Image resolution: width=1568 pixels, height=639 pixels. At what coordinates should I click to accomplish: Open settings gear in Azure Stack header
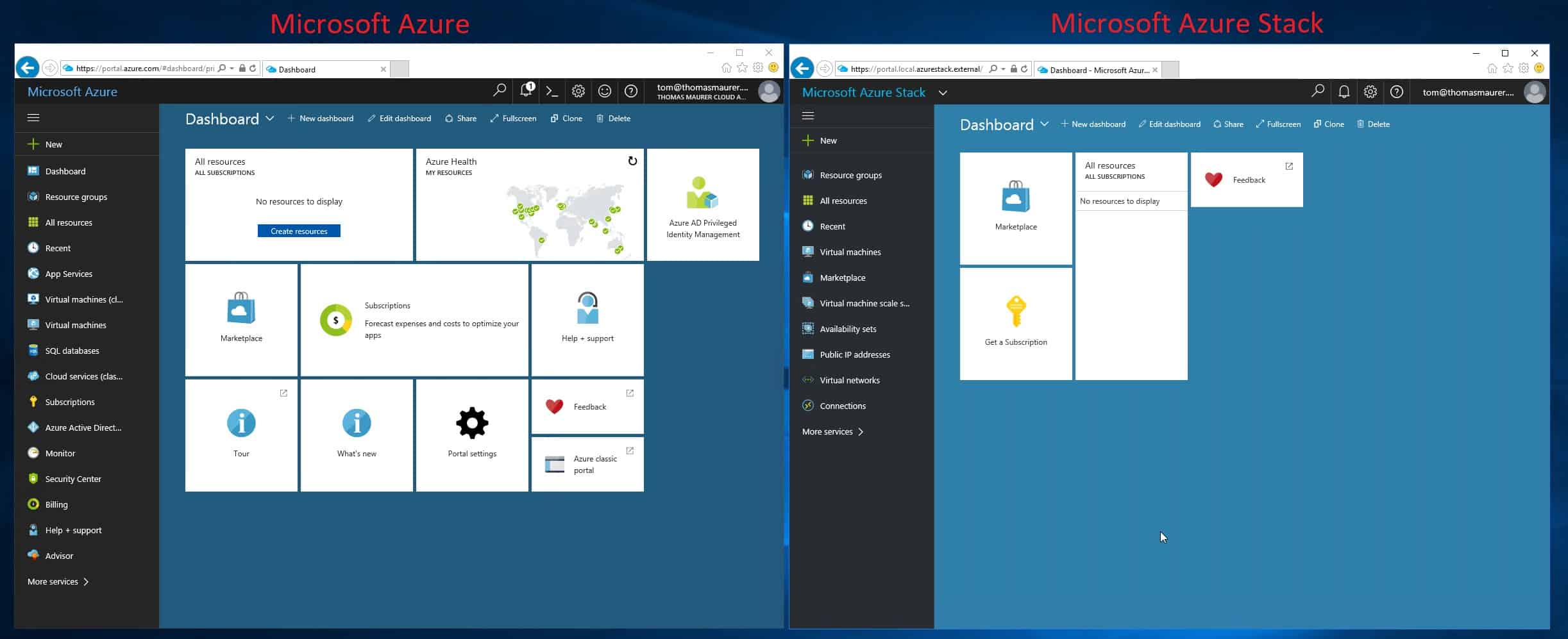(x=1370, y=92)
